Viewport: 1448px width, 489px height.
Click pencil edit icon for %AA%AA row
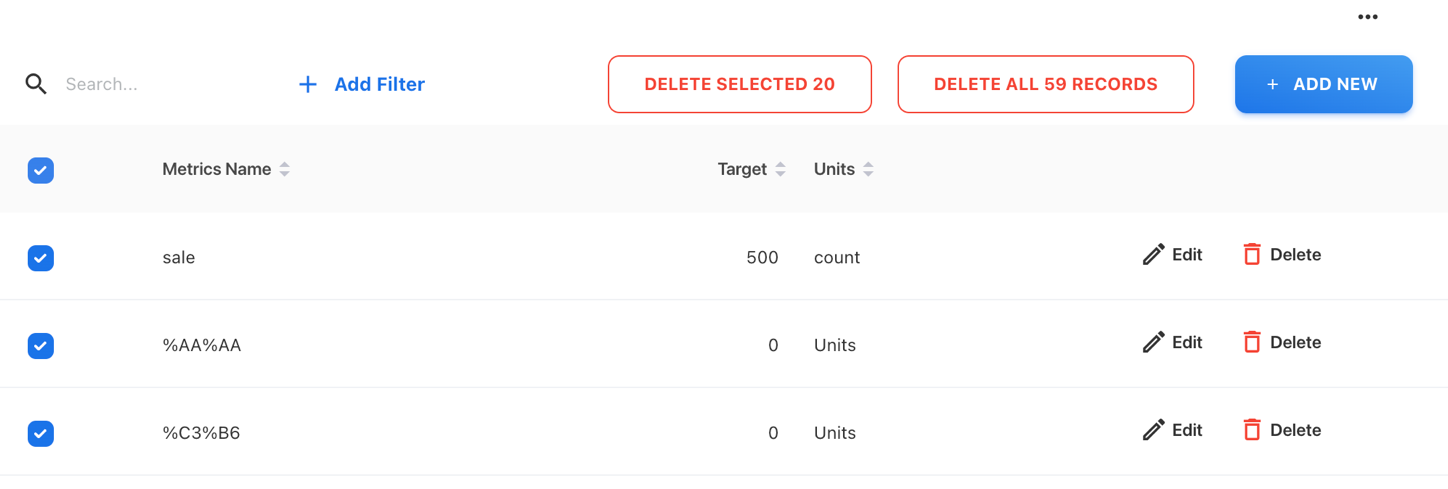tap(1153, 343)
